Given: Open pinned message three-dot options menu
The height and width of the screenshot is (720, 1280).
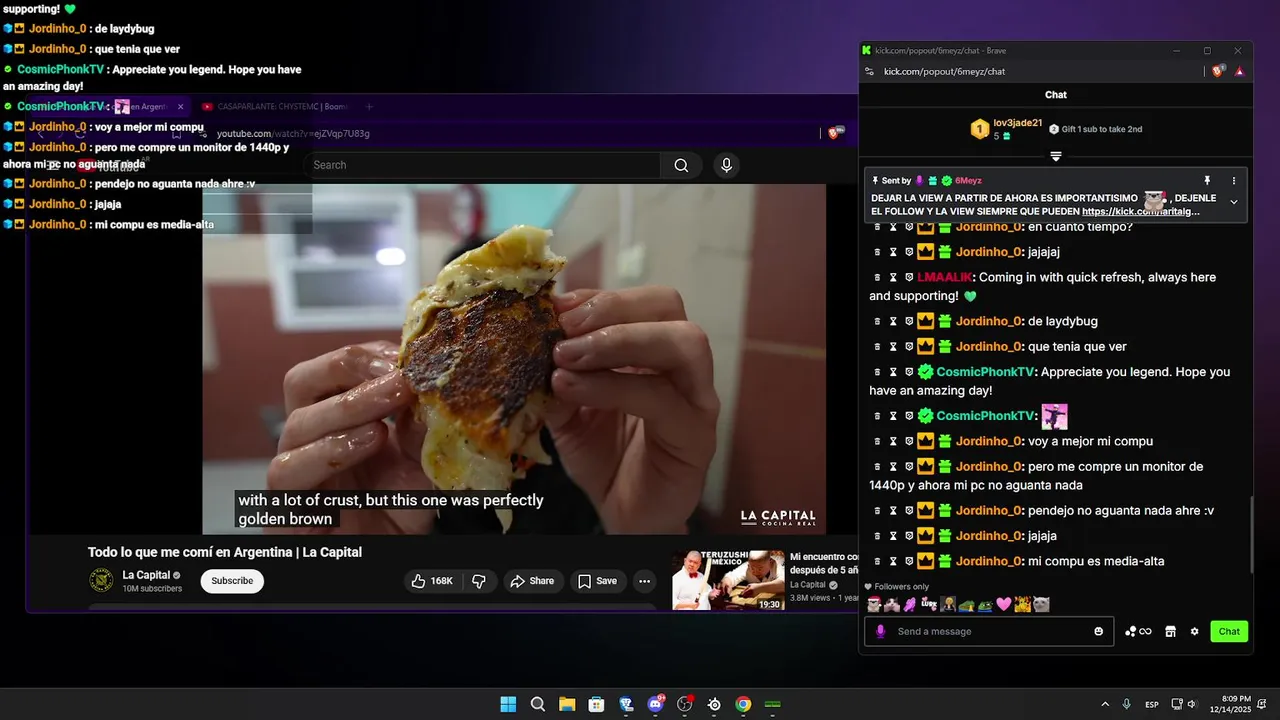Looking at the screenshot, I should [1234, 180].
